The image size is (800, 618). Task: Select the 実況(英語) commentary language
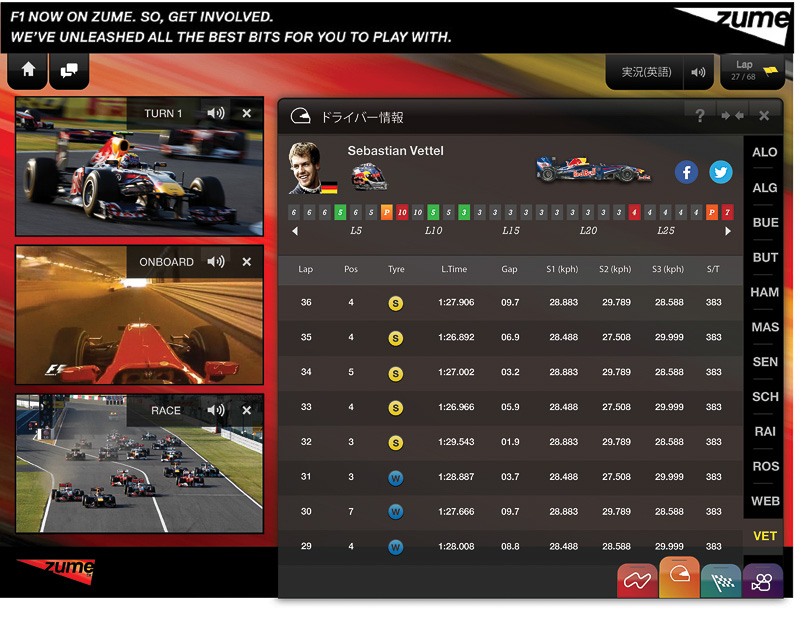646,72
